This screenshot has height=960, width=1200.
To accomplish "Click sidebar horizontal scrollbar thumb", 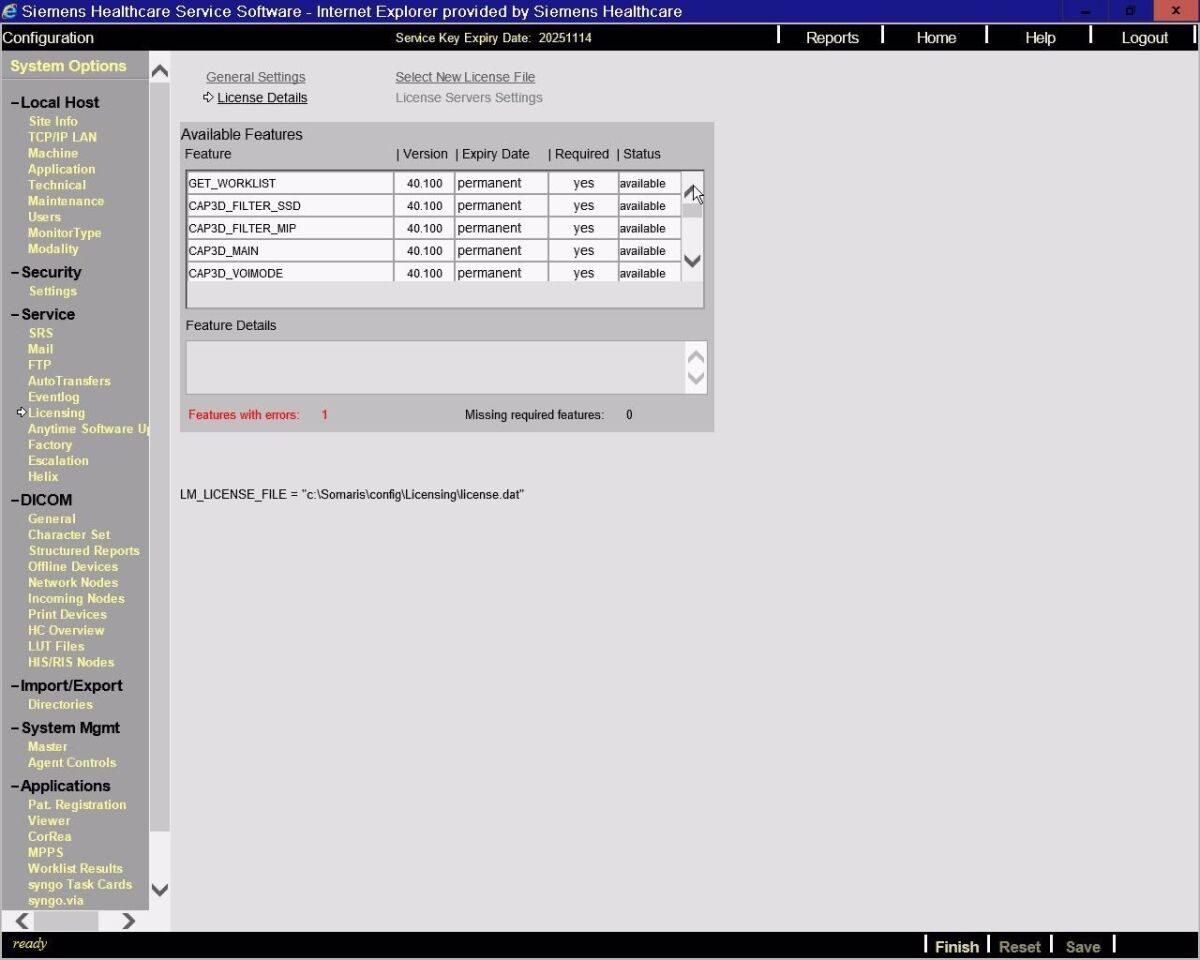I will coord(68,921).
